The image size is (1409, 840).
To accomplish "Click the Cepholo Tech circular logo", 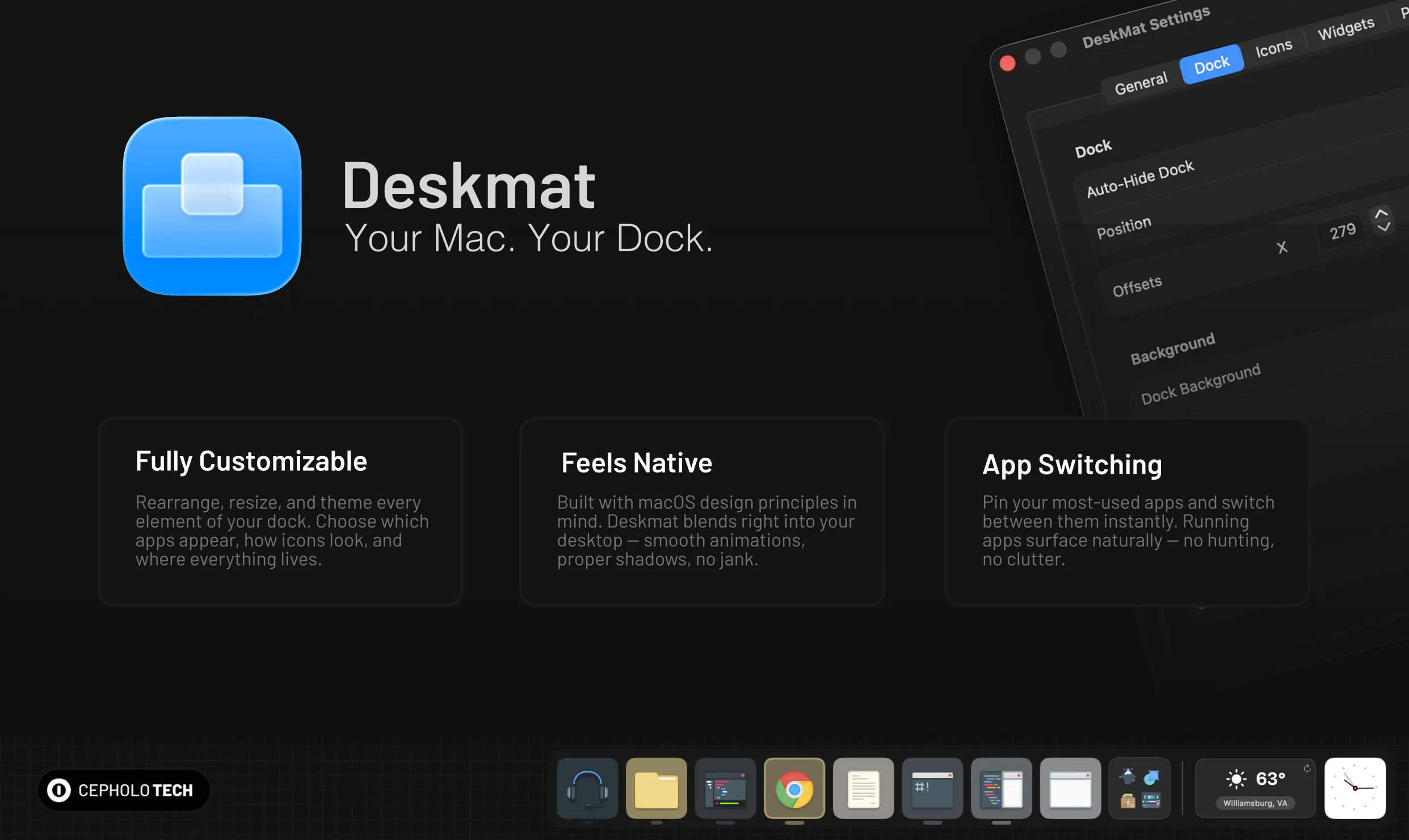I will [59, 790].
